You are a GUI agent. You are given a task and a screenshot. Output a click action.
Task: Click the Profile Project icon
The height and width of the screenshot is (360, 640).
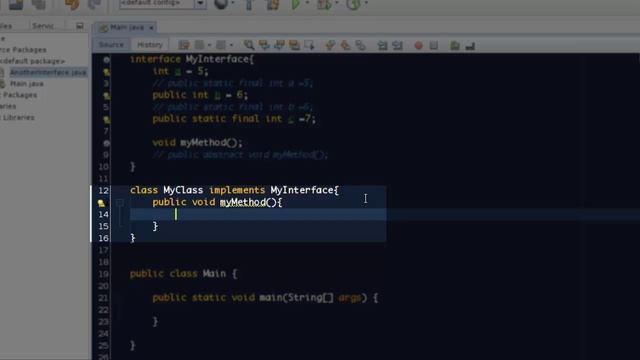coord(353,4)
